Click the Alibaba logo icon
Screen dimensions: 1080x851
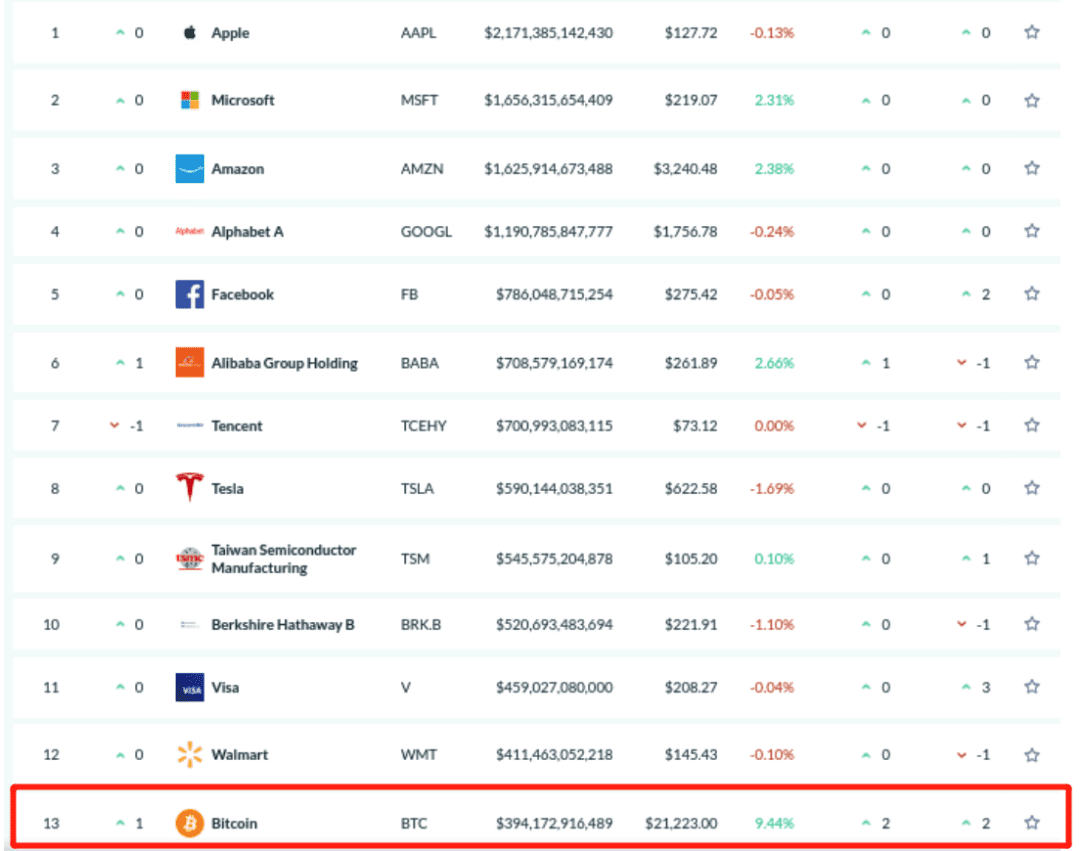click(x=189, y=363)
